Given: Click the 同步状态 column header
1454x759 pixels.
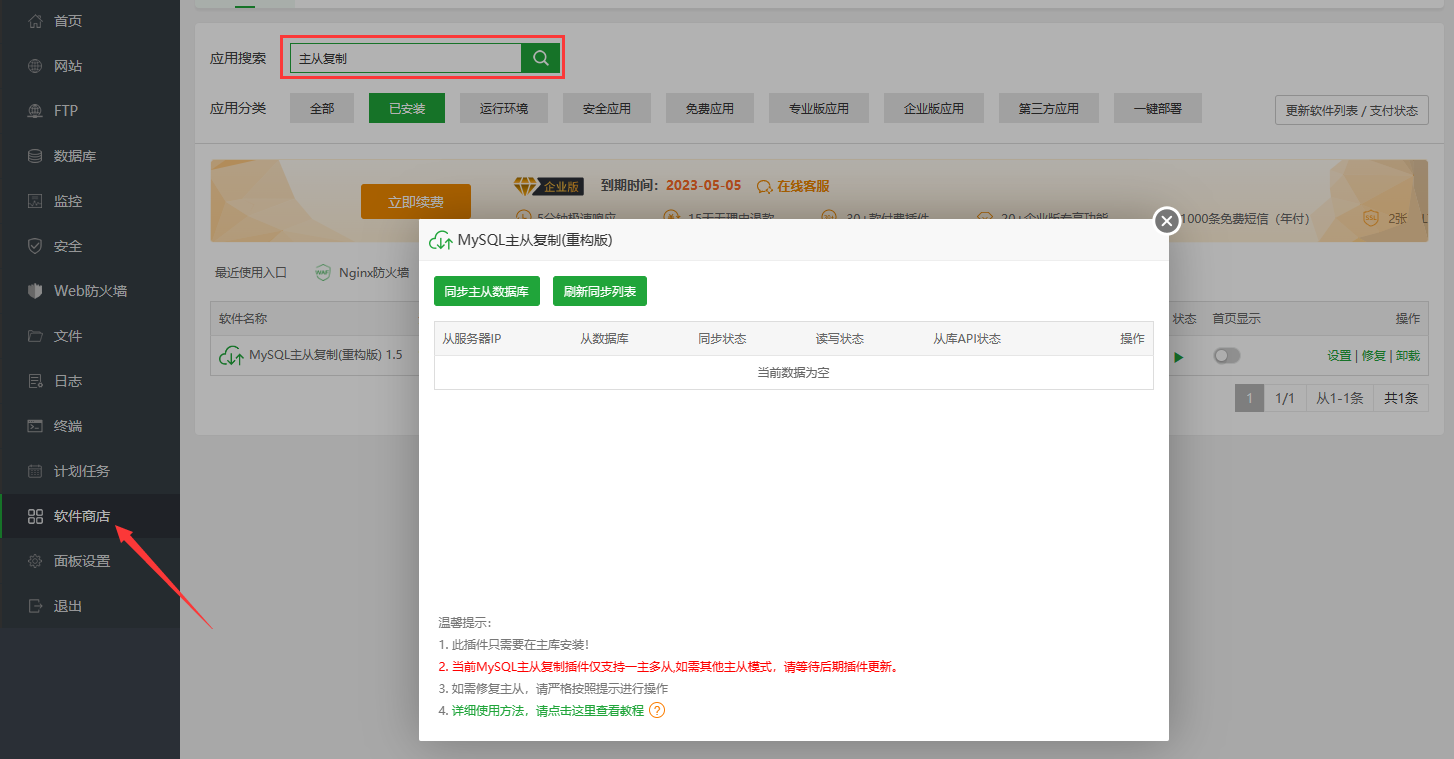Looking at the screenshot, I should pyautogui.click(x=722, y=339).
